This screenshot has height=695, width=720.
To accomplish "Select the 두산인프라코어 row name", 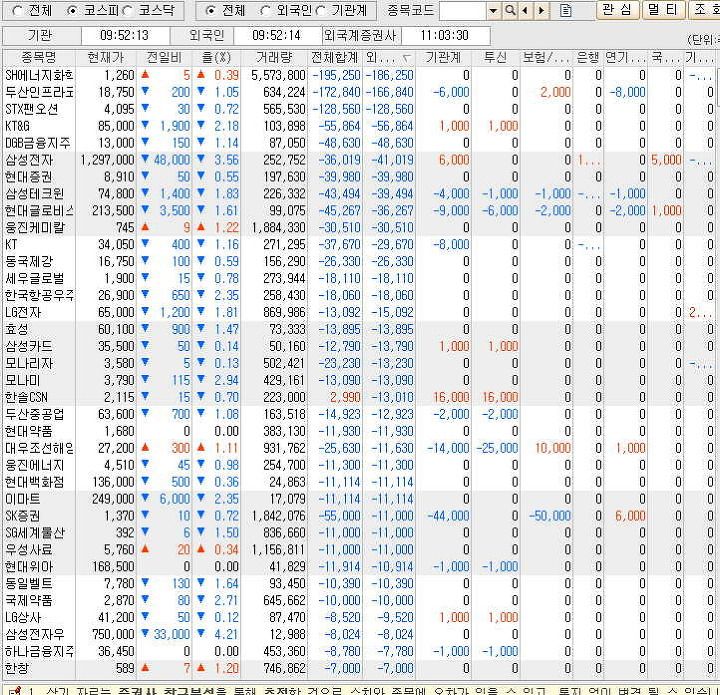I will (39, 92).
